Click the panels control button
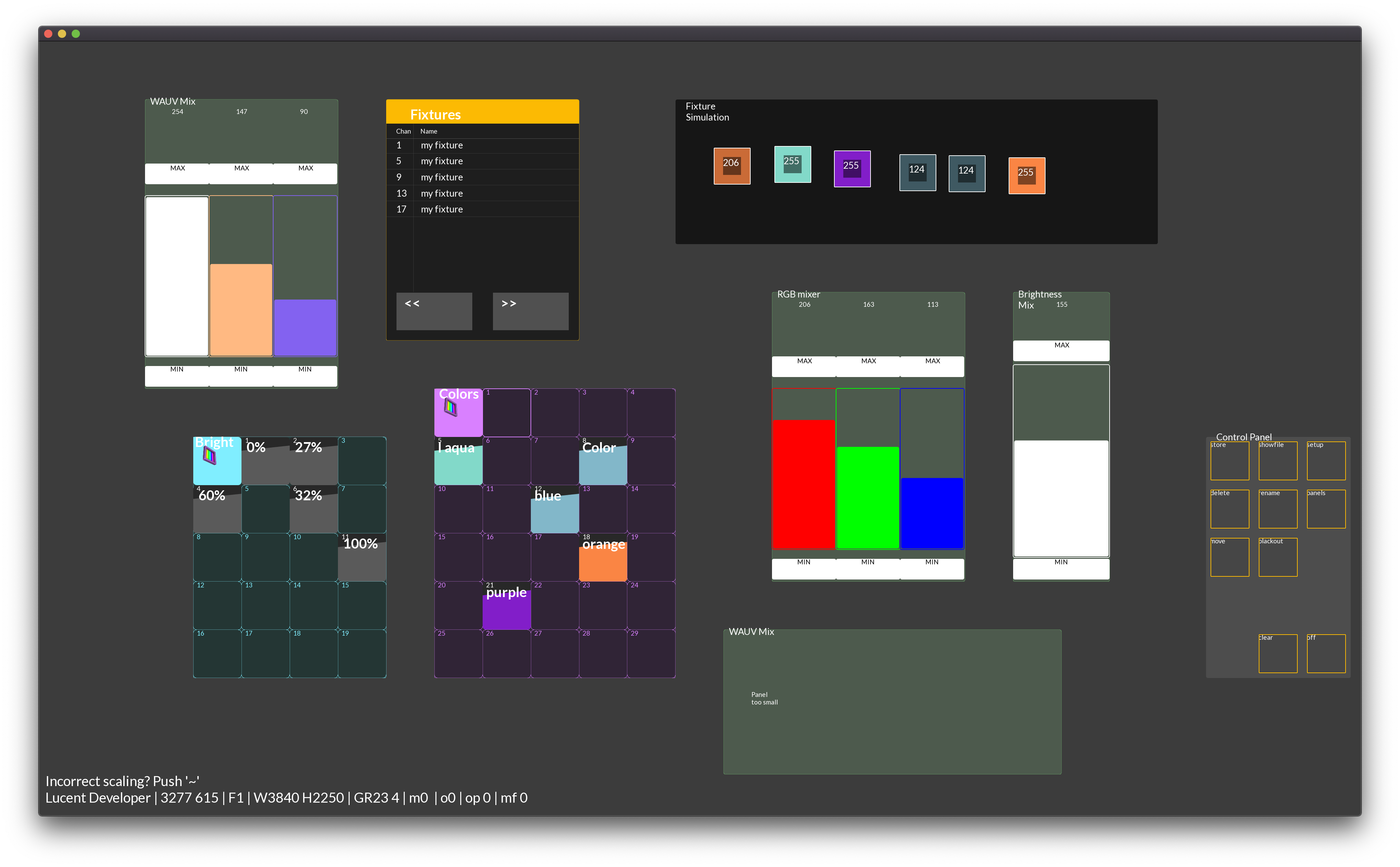This screenshot has height=867, width=1400. pyautogui.click(x=1326, y=509)
